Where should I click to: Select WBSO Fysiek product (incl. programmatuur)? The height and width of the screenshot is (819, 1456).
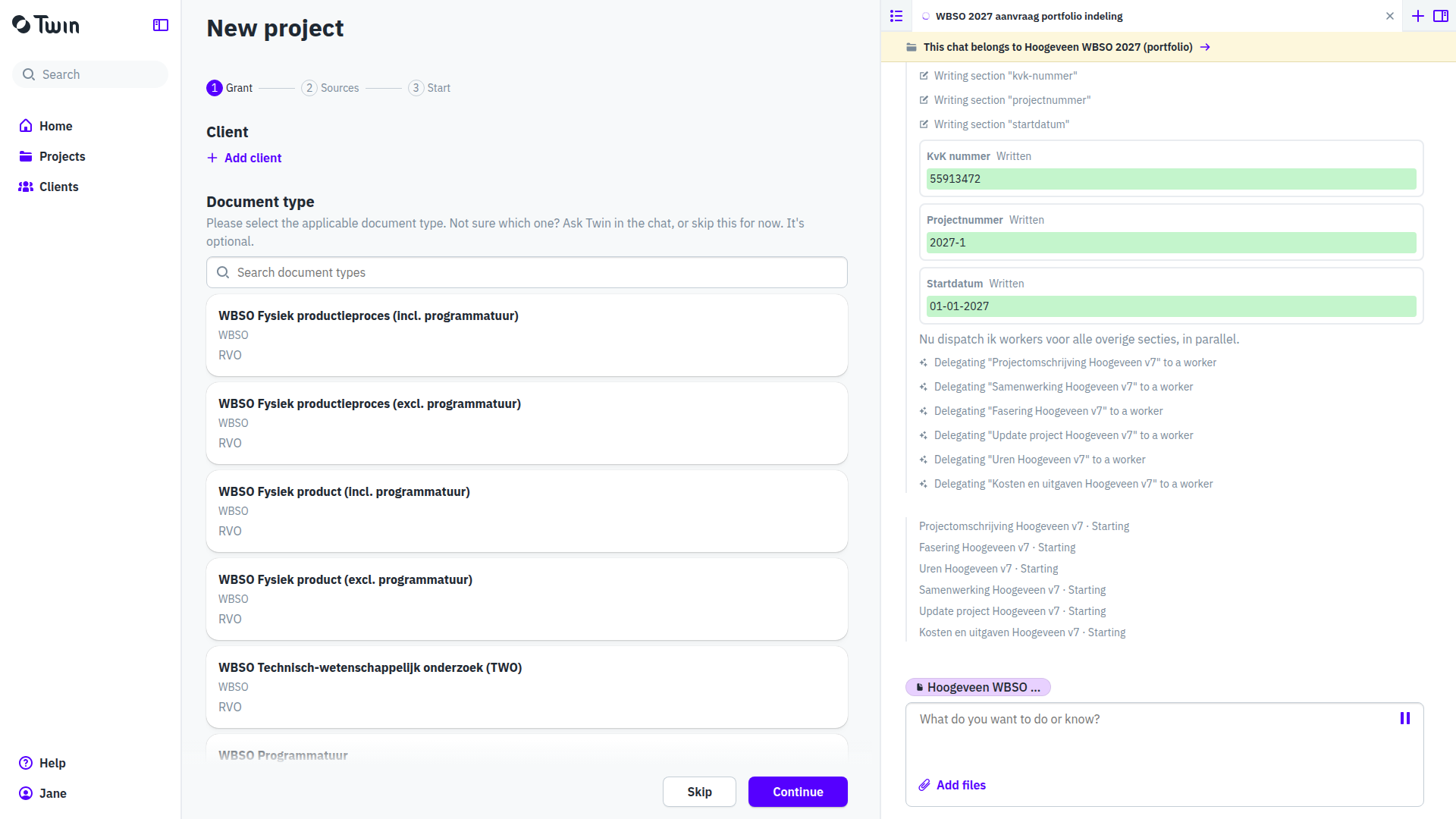pyautogui.click(x=527, y=511)
